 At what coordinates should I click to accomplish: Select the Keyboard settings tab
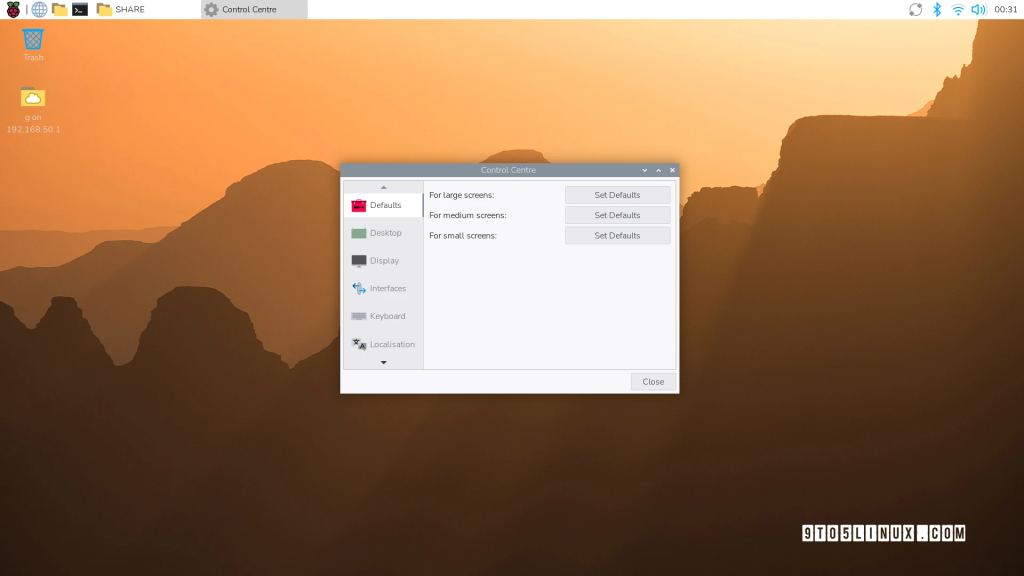[384, 316]
